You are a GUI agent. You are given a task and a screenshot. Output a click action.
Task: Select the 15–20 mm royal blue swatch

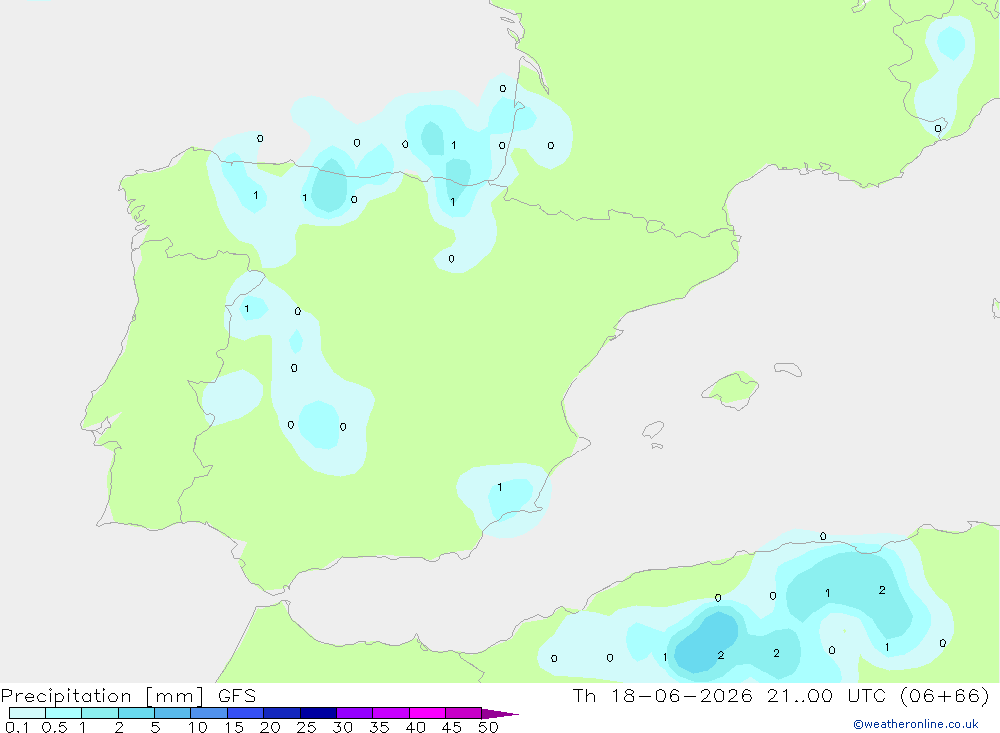tap(245, 713)
